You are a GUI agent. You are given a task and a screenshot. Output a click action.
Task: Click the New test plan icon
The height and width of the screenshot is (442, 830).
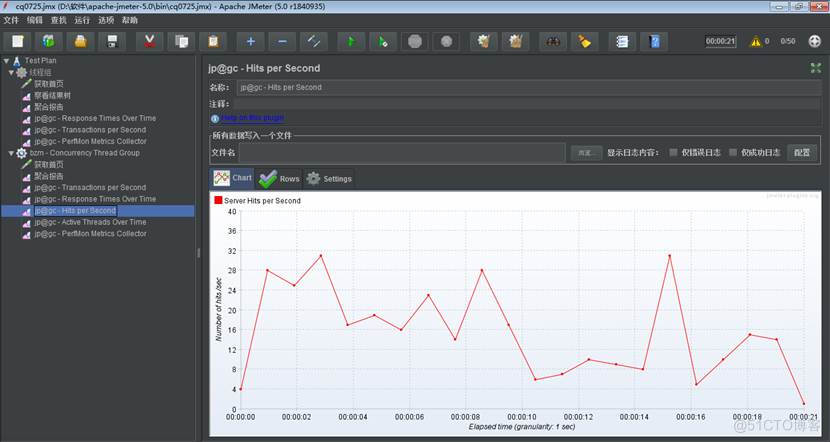click(17, 41)
